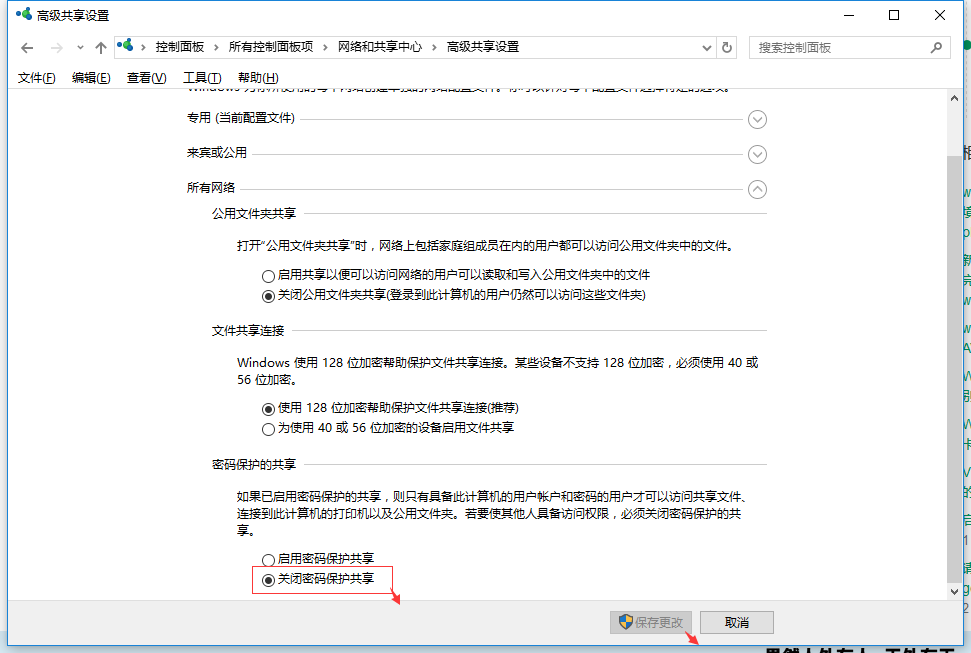Select 使用 128 位加密帮助保护文件共享连接 radio button
The width and height of the screenshot is (971, 653).
pos(268,409)
